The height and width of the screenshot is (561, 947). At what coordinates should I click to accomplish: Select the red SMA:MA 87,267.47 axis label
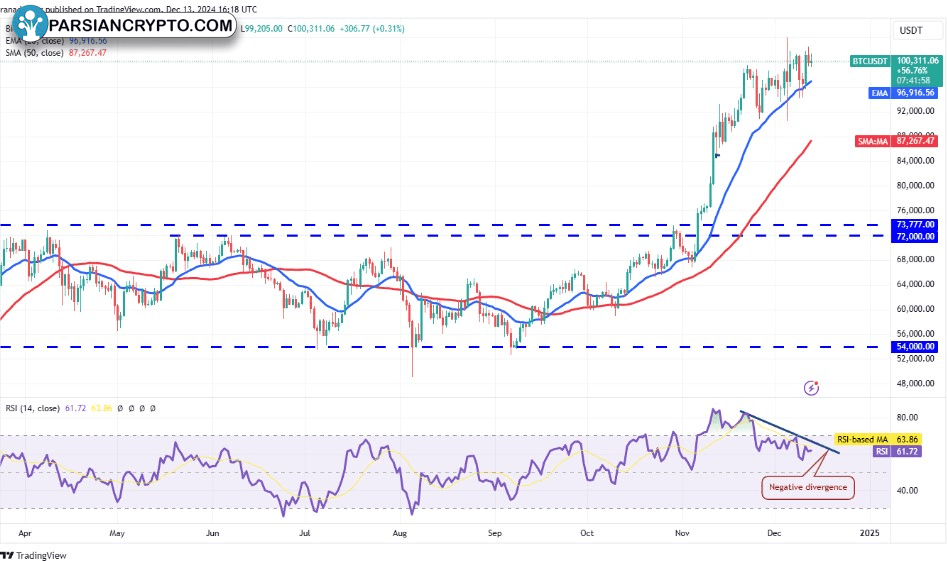896,141
